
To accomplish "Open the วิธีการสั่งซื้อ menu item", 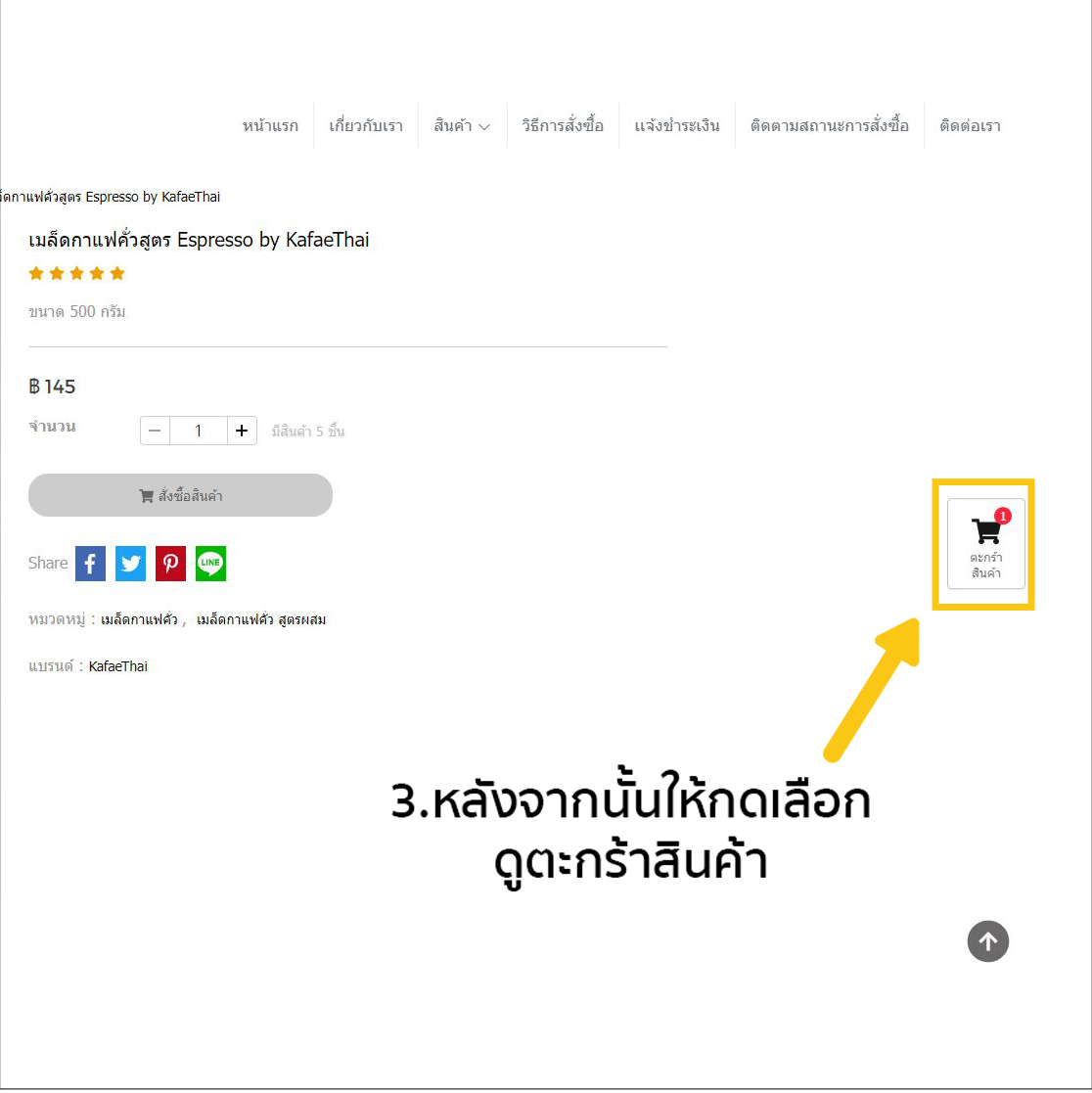I will point(563,126).
